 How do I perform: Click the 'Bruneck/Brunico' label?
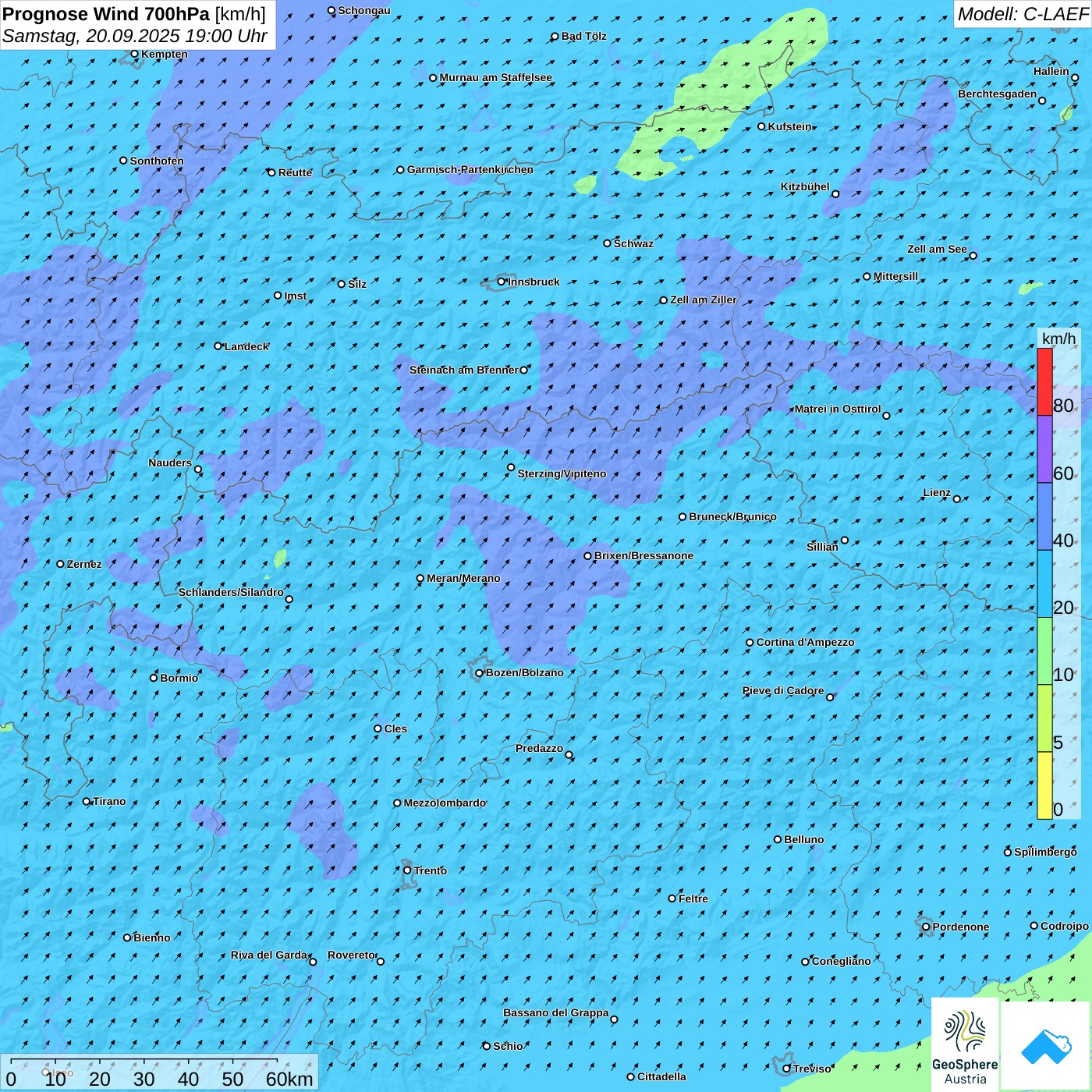pos(732,516)
